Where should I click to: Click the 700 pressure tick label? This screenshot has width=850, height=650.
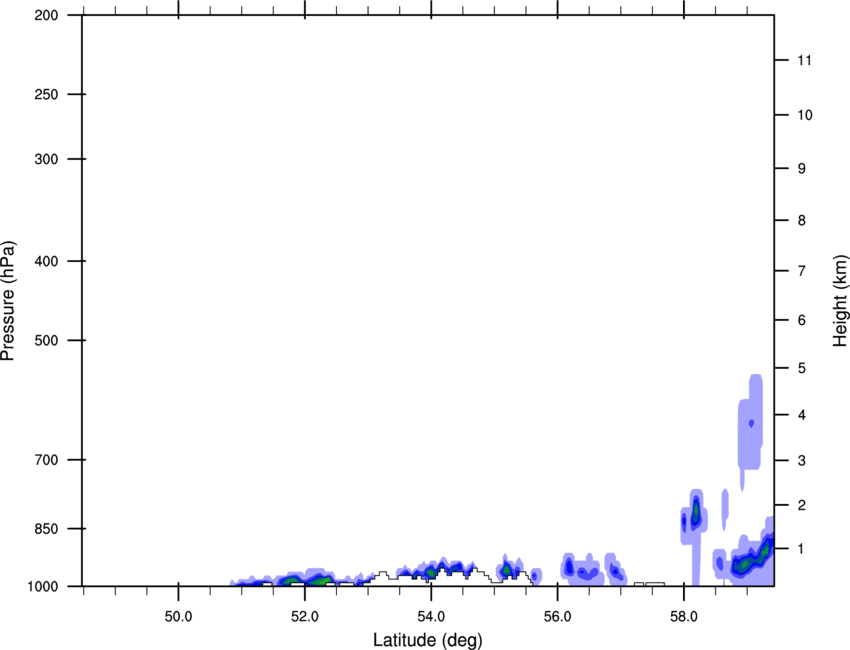46,460
